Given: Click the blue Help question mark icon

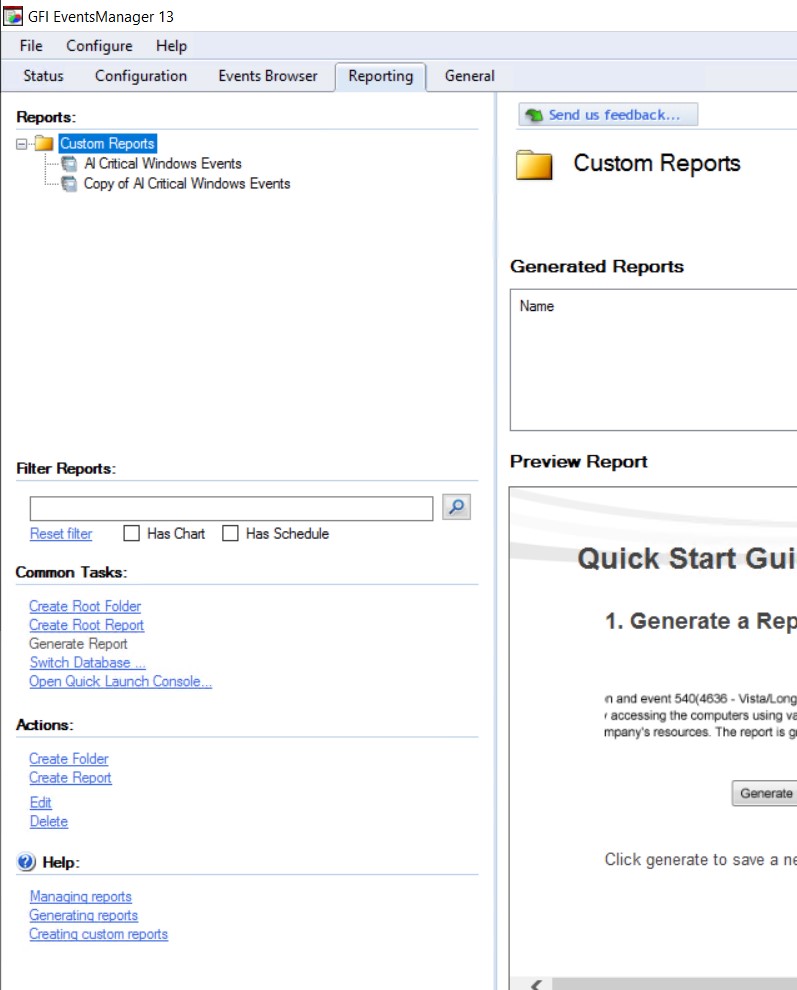Looking at the screenshot, I should click(x=26, y=862).
